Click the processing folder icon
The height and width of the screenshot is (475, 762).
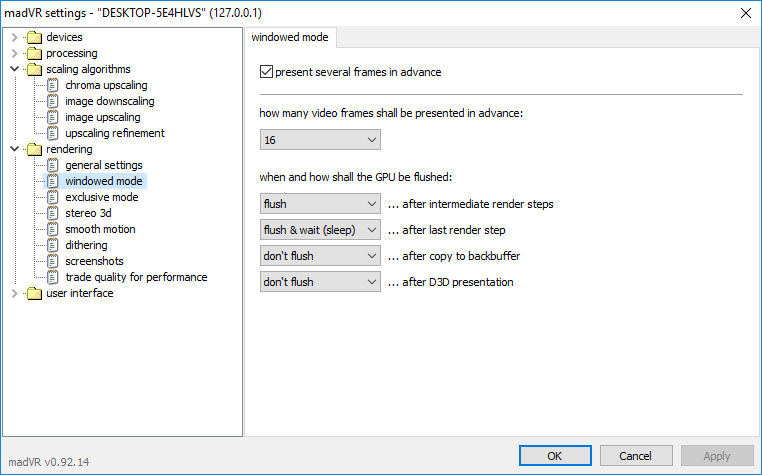click(35, 53)
